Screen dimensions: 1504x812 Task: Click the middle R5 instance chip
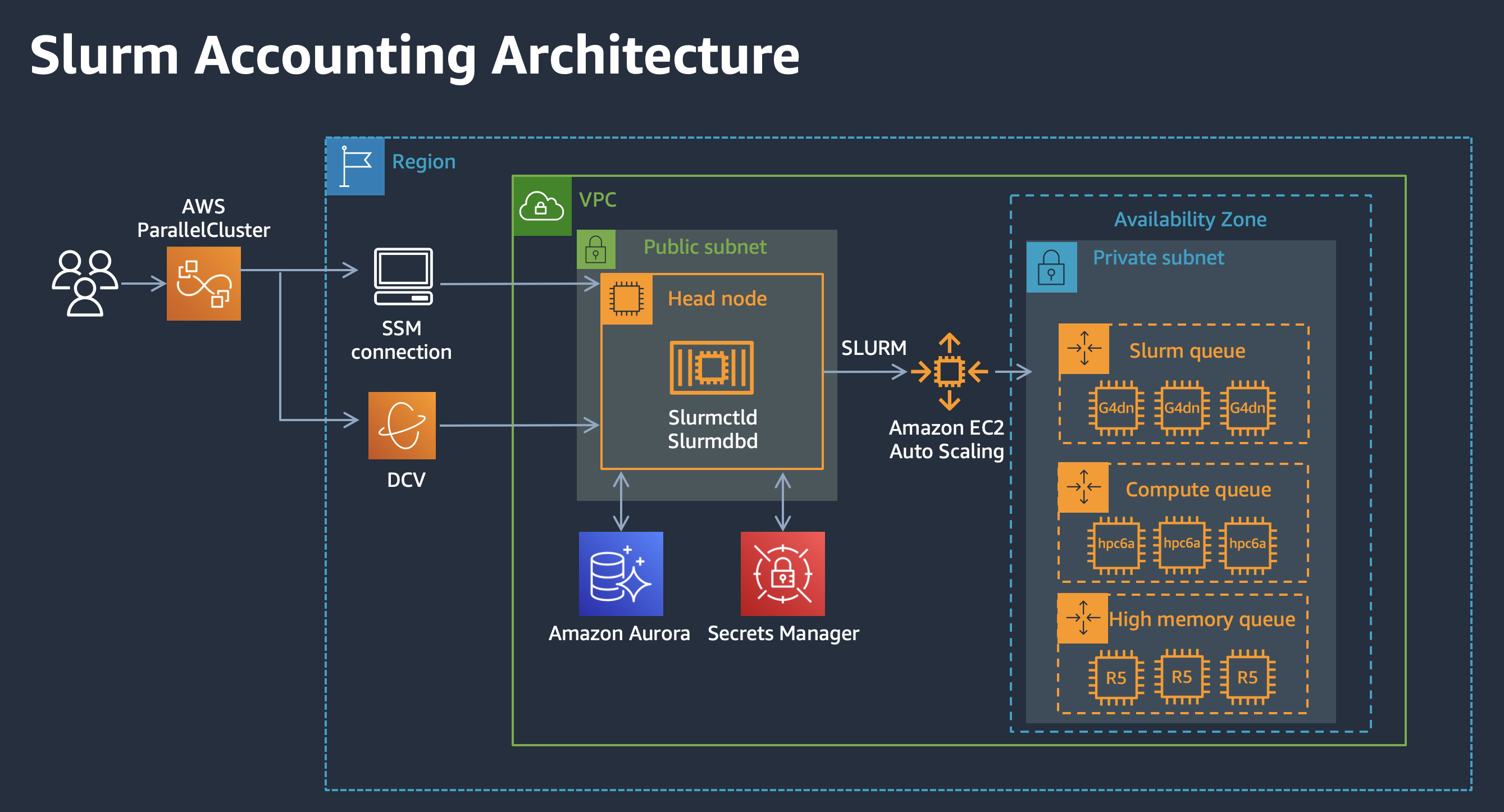1182,677
